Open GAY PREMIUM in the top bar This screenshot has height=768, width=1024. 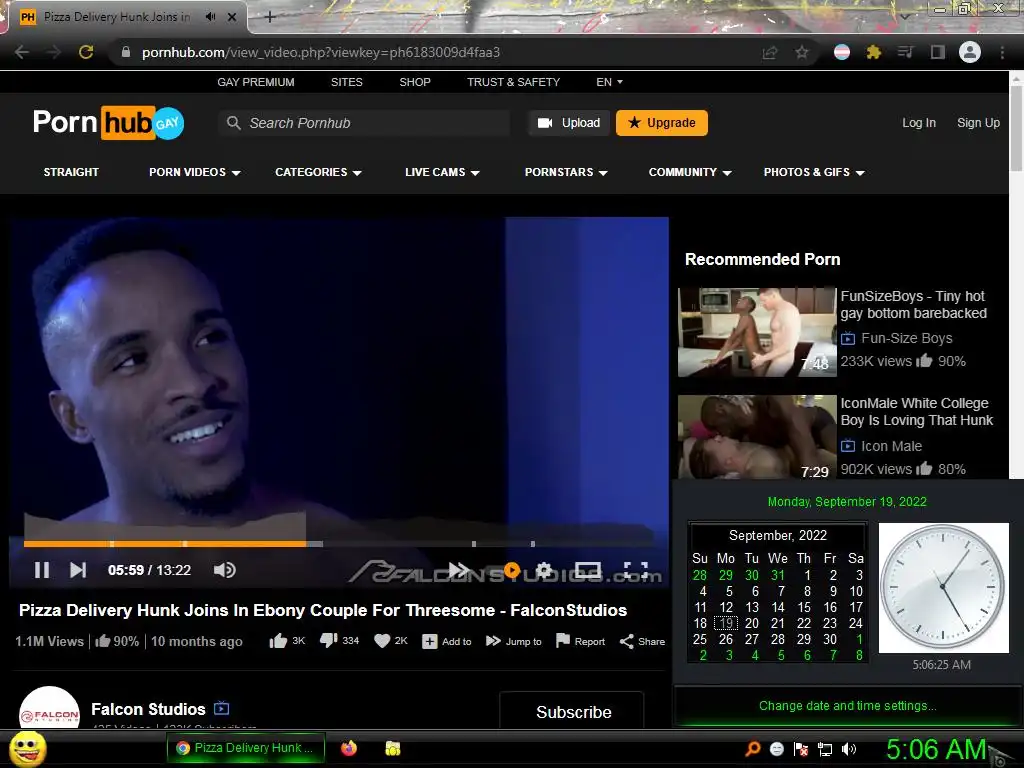(x=256, y=82)
